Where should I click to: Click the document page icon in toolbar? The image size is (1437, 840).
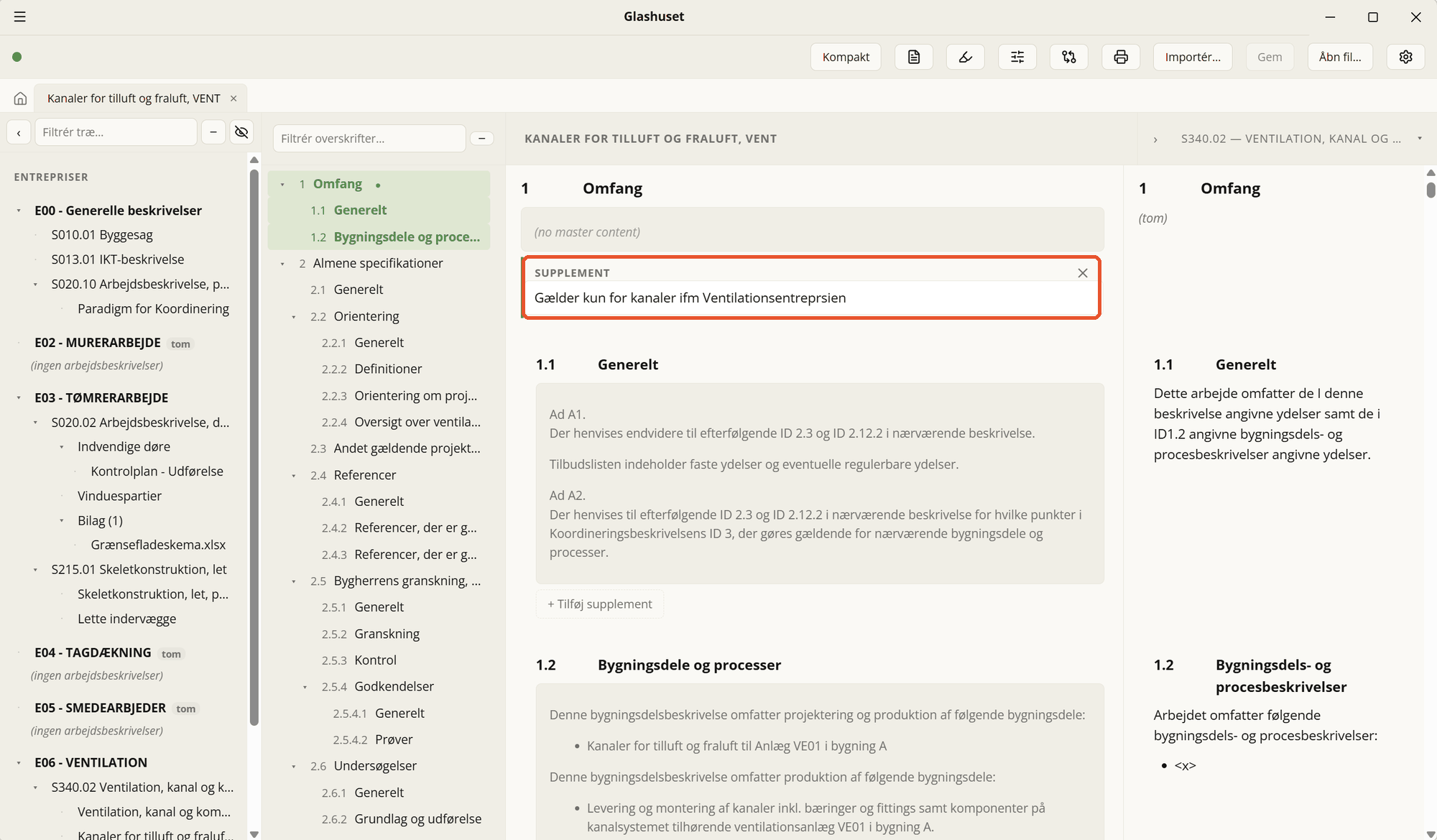914,57
